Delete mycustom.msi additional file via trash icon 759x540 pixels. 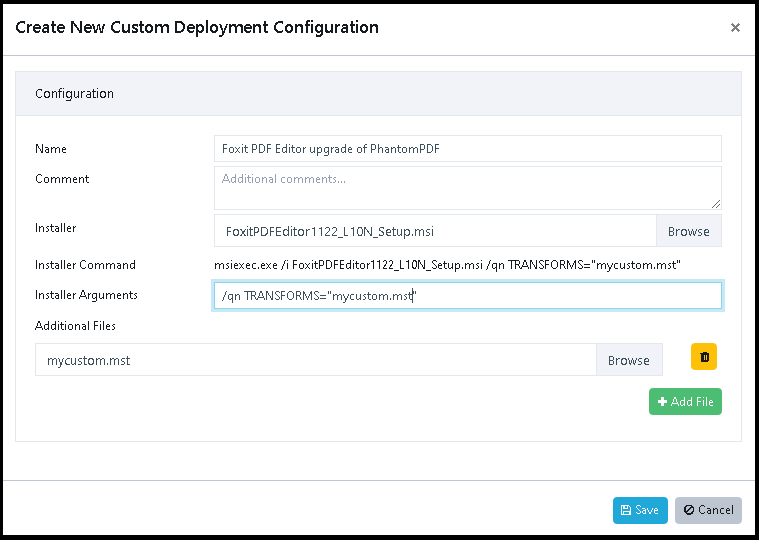(703, 357)
